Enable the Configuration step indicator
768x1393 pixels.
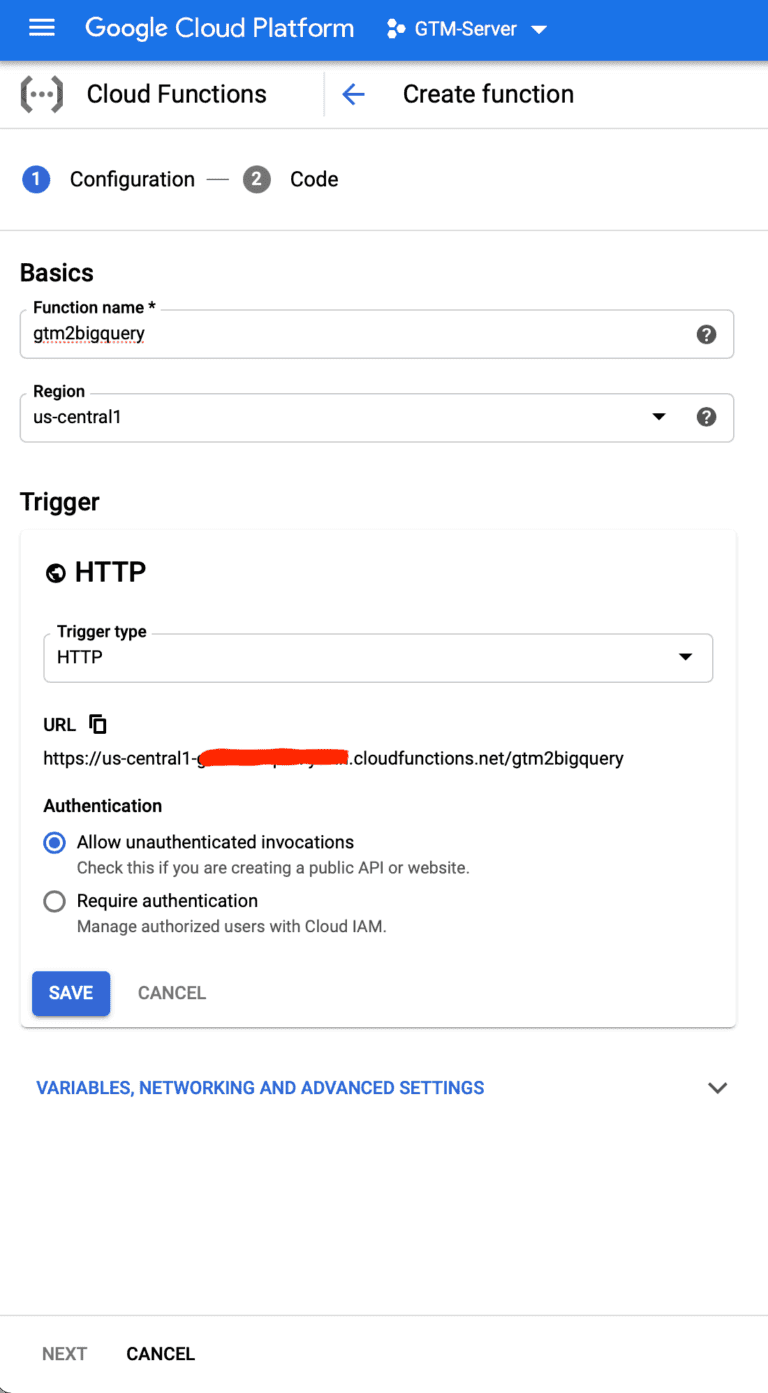37,179
